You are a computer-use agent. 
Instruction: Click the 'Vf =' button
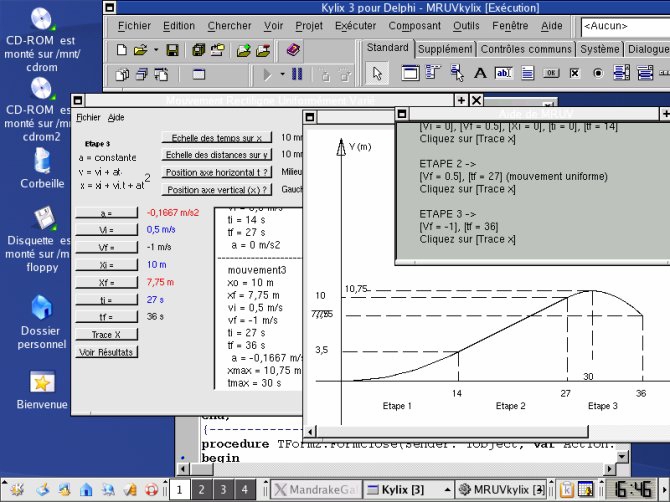click(x=106, y=247)
